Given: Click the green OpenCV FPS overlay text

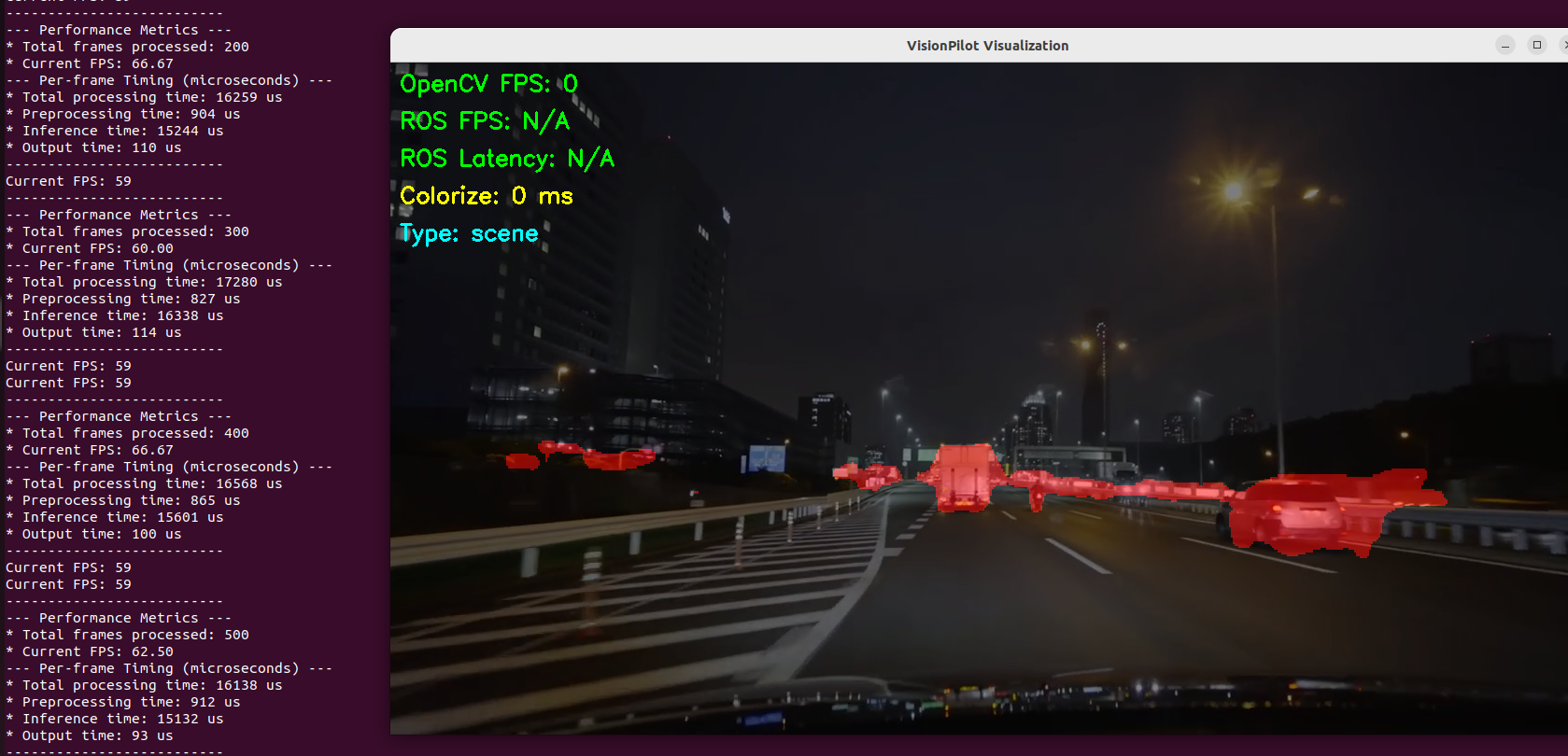Looking at the screenshot, I should point(488,84).
